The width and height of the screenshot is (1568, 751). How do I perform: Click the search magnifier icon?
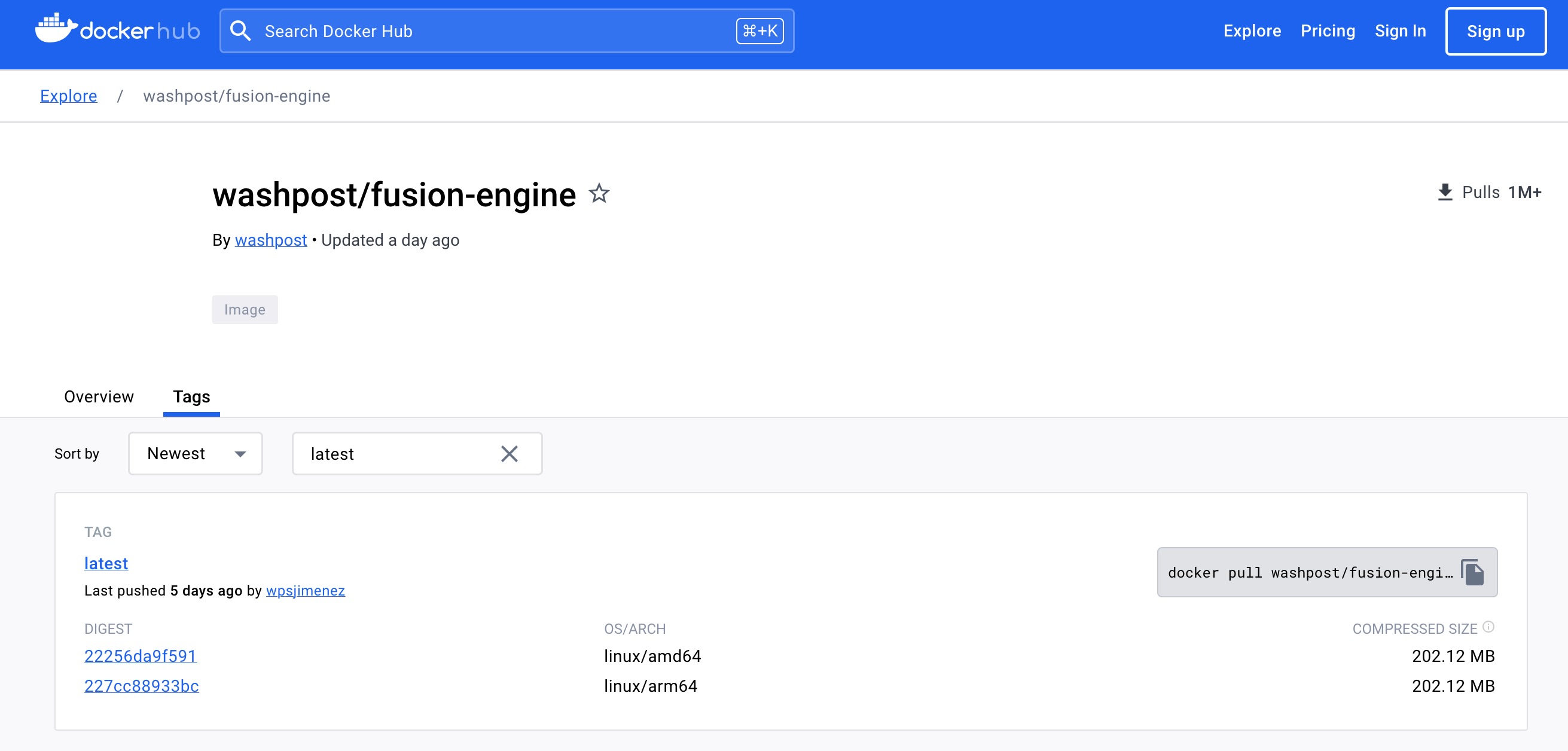240,31
